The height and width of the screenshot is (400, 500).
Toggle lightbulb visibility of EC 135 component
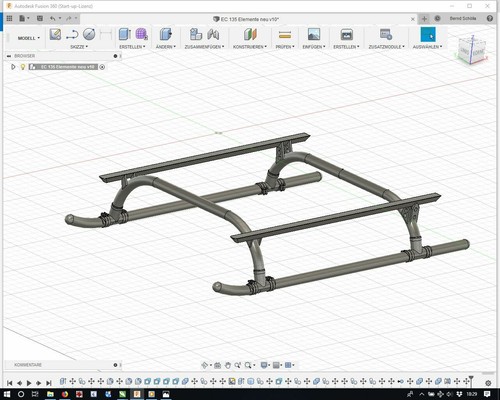click(x=23, y=67)
